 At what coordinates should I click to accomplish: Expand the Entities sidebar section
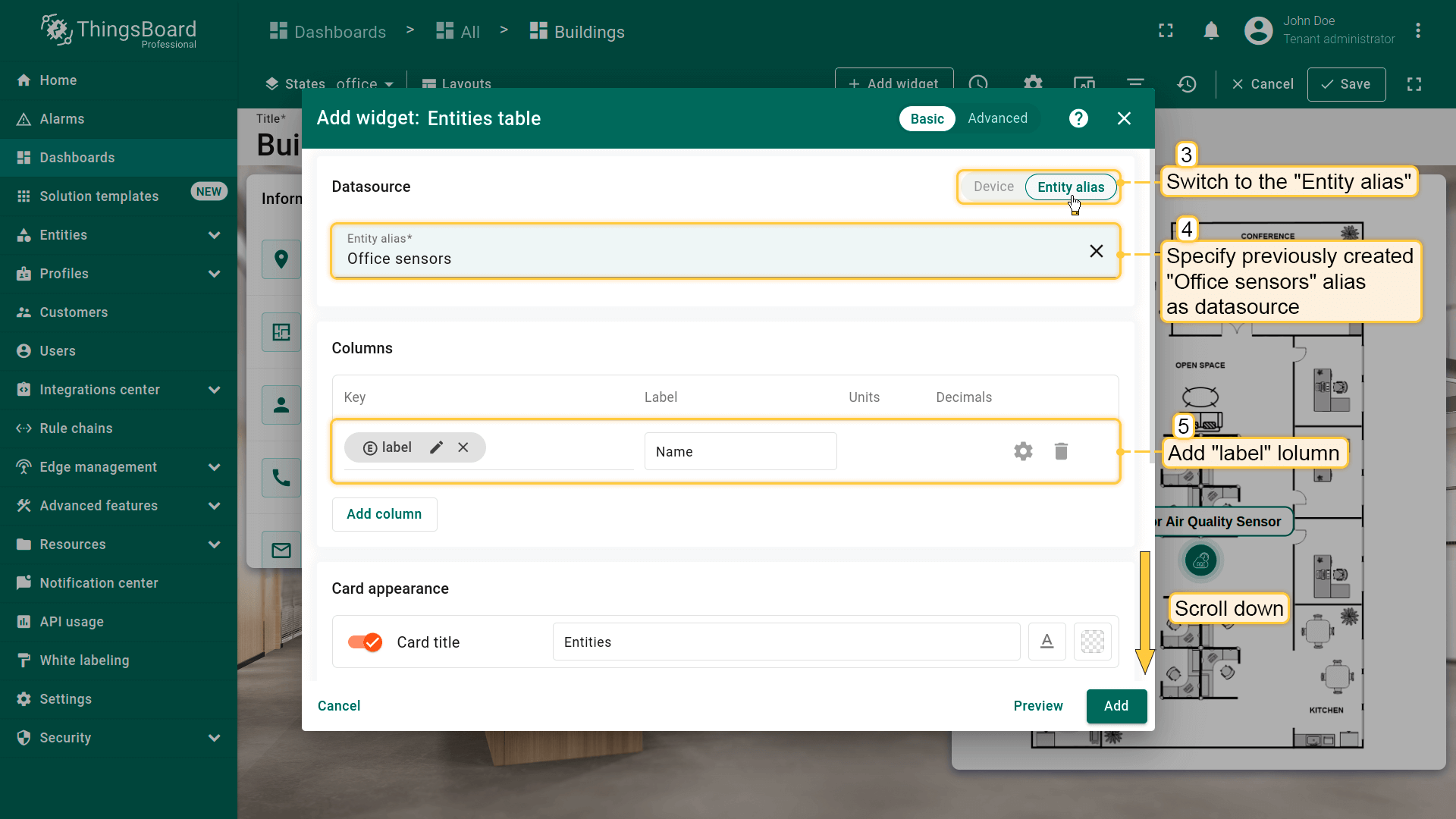point(215,235)
